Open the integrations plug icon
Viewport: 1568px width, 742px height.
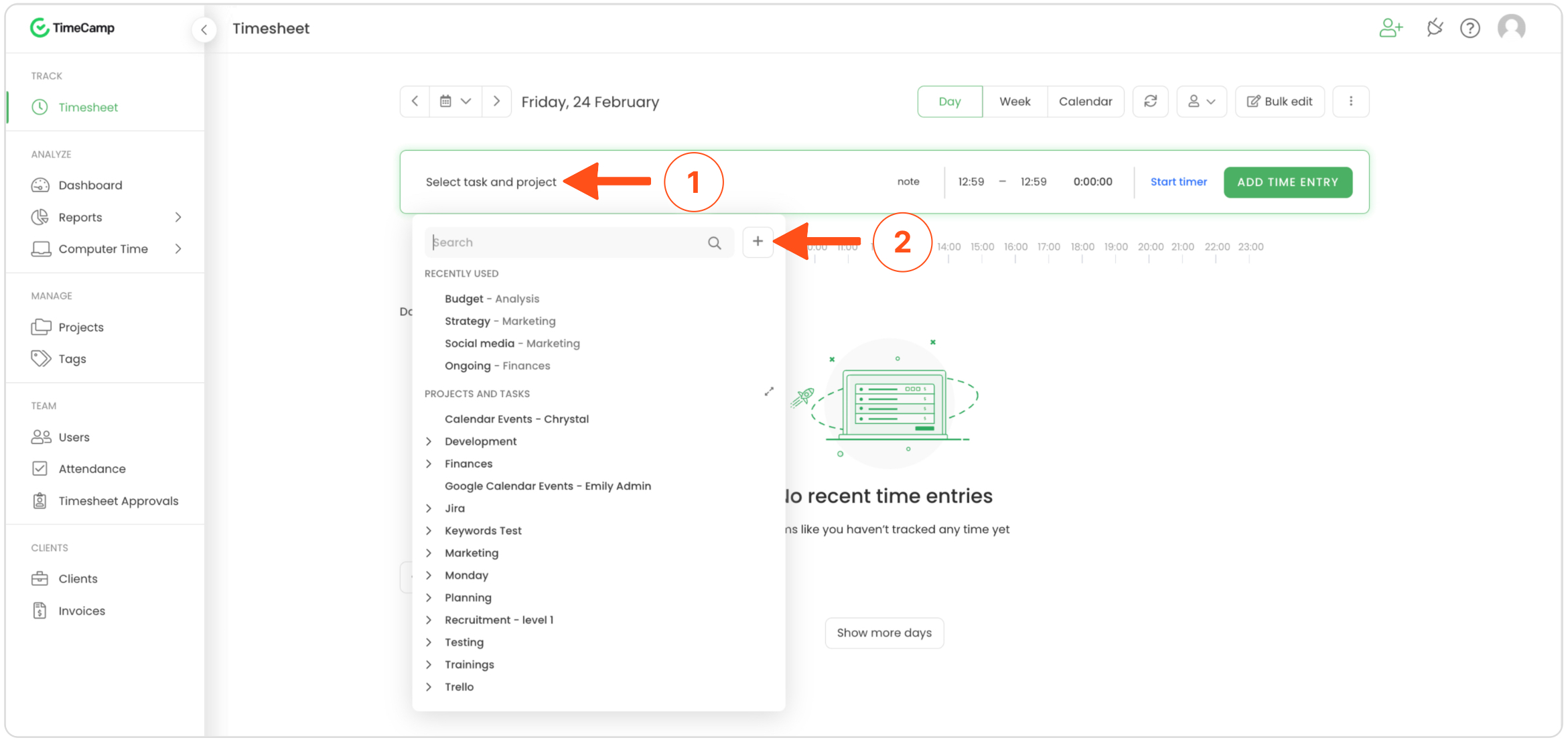pos(1434,28)
